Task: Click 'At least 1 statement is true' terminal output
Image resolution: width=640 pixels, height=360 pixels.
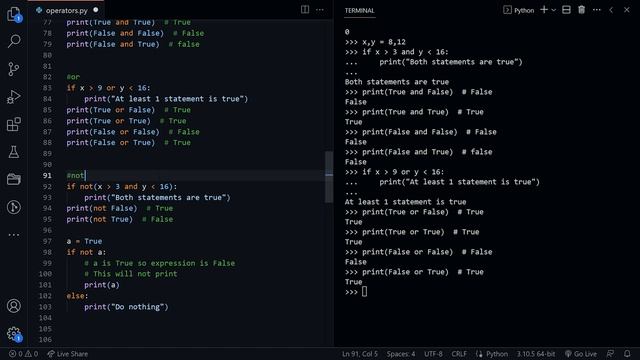Action: [405, 202]
